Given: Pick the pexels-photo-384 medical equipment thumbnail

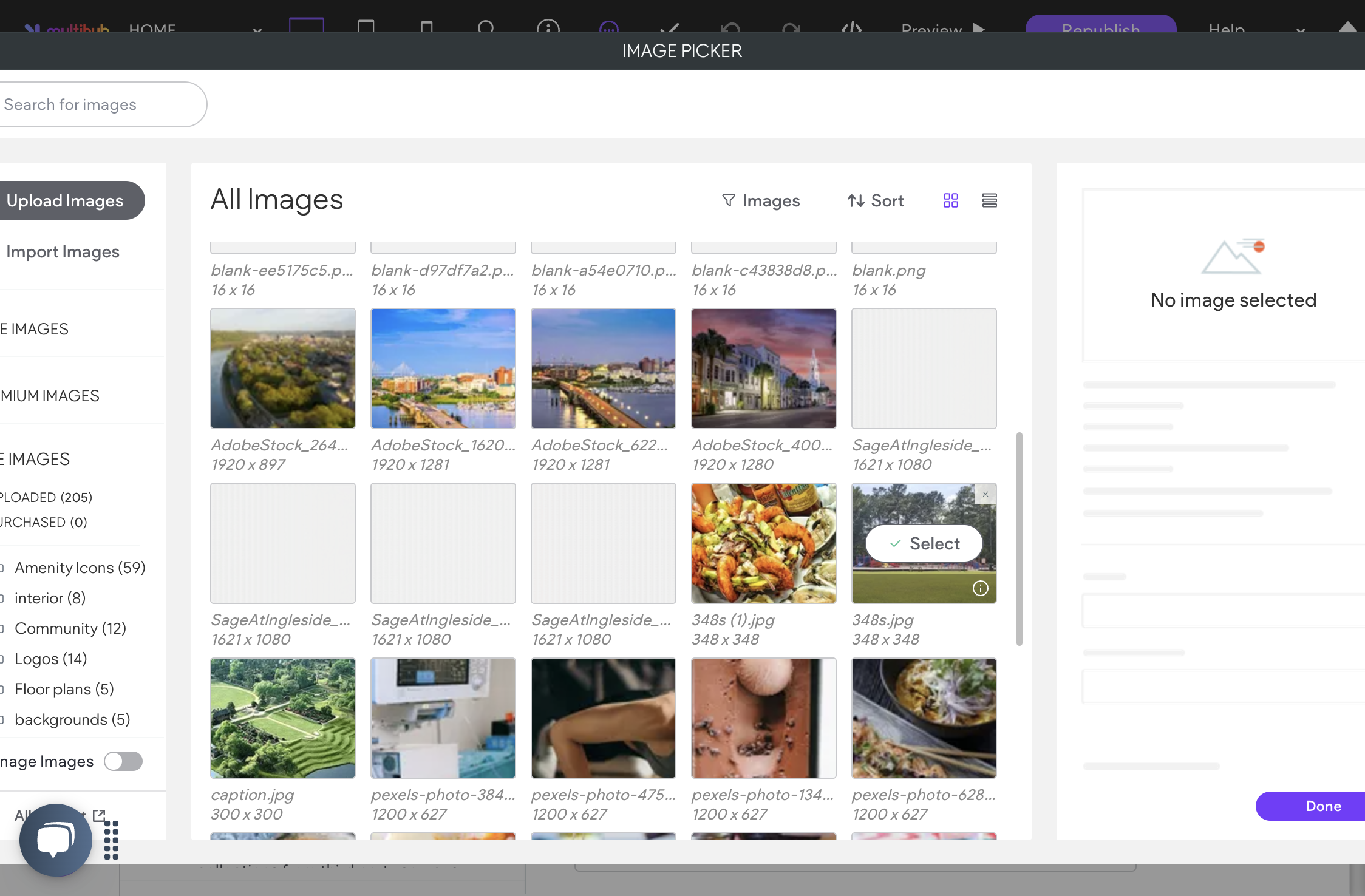Looking at the screenshot, I should pyautogui.click(x=443, y=718).
